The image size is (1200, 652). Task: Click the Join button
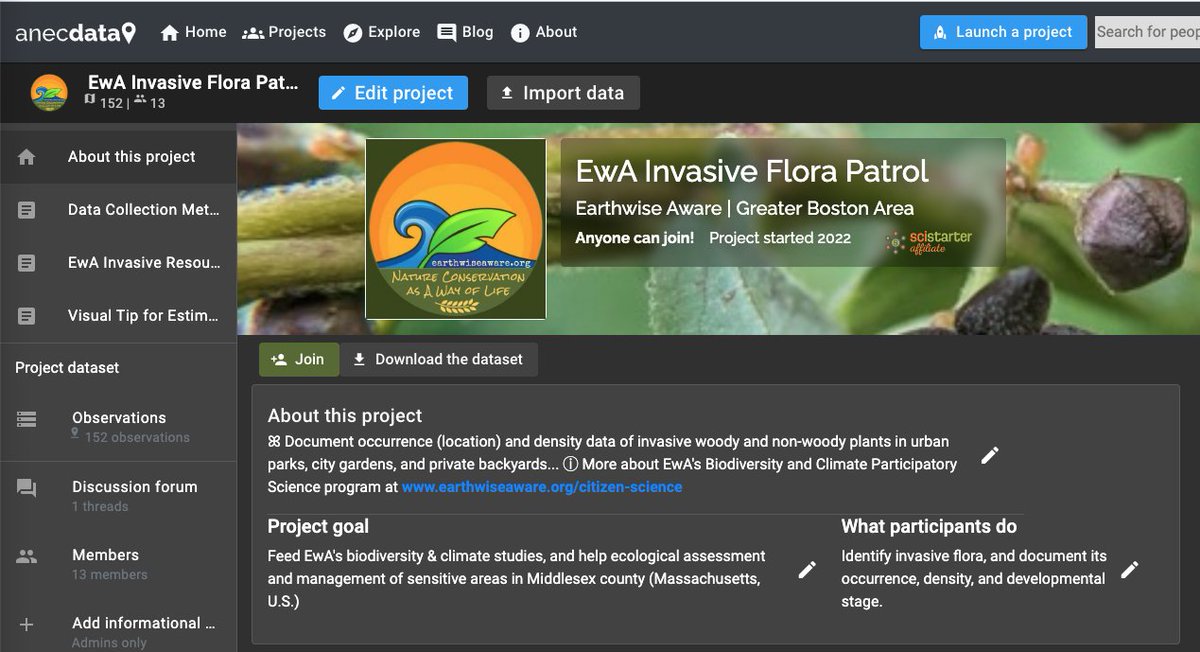point(299,359)
